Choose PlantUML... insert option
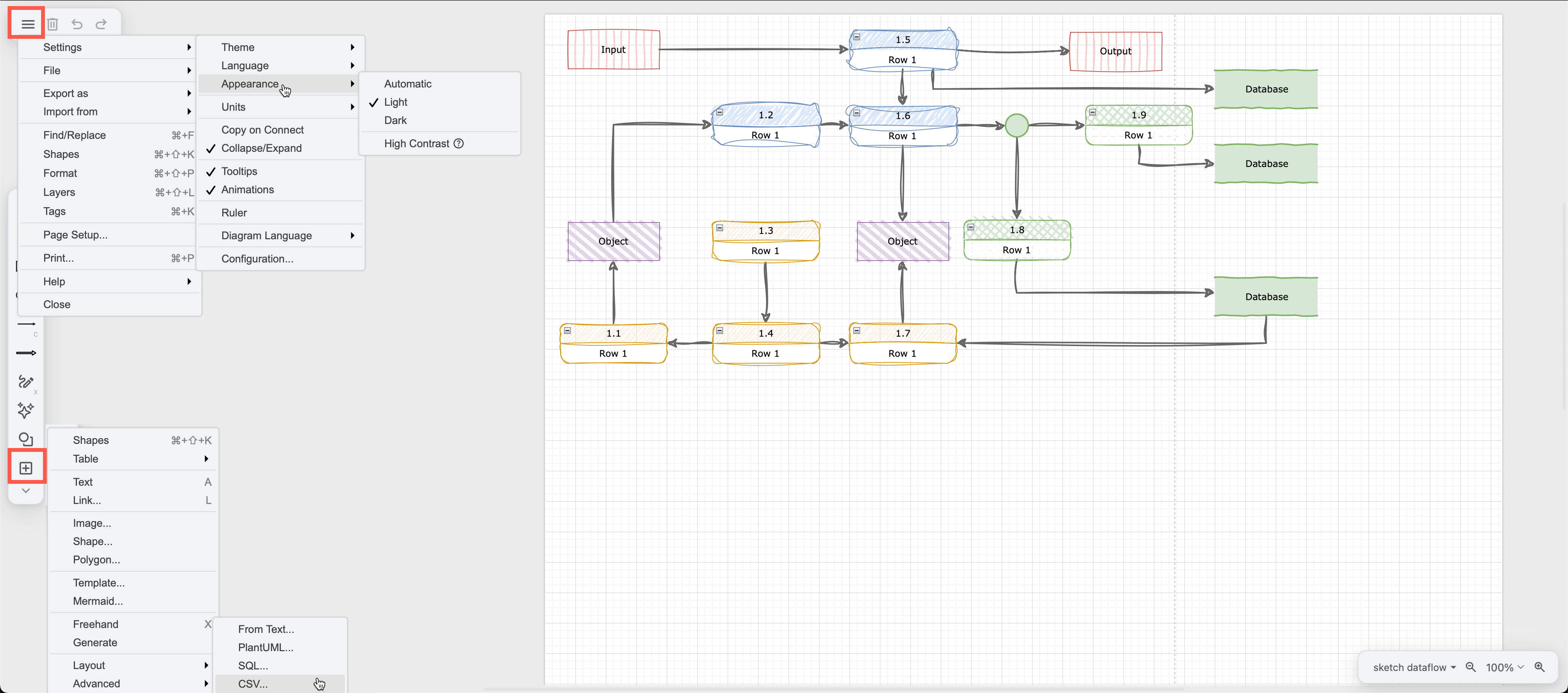 pos(280,647)
